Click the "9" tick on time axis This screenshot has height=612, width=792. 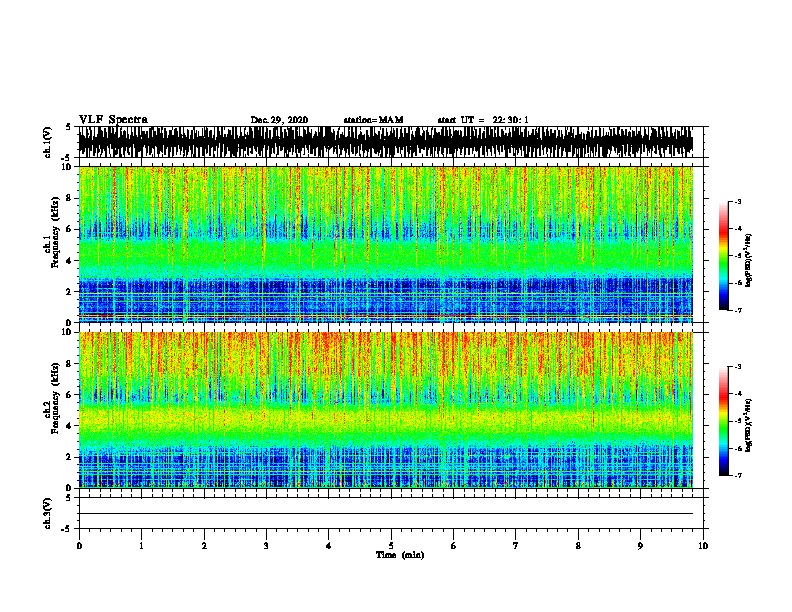[x=640, y=546]
